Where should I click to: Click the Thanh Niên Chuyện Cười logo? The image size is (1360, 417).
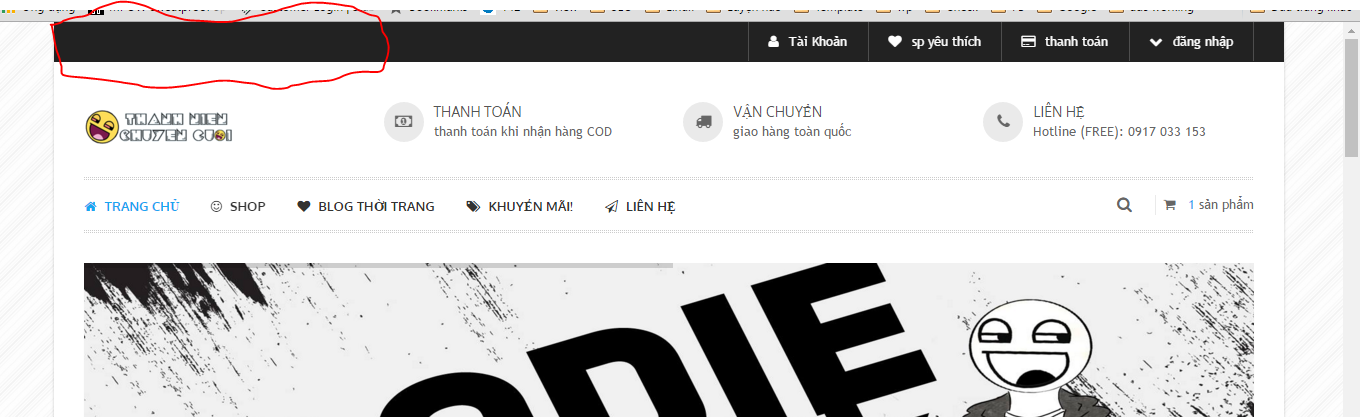[159, 127]
